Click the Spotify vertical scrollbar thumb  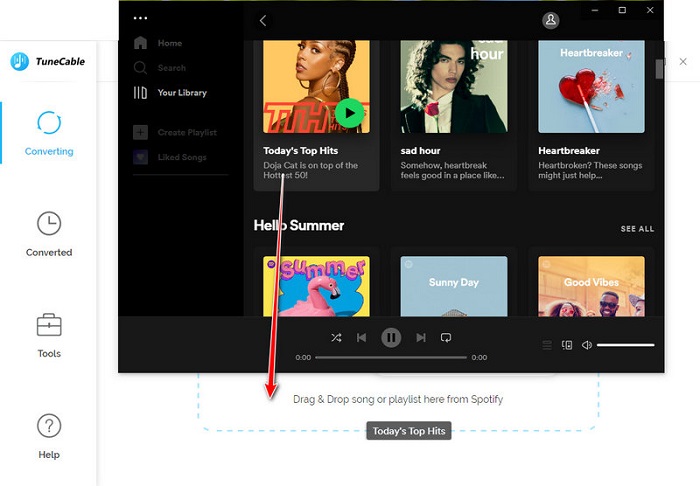click(659, 69)
